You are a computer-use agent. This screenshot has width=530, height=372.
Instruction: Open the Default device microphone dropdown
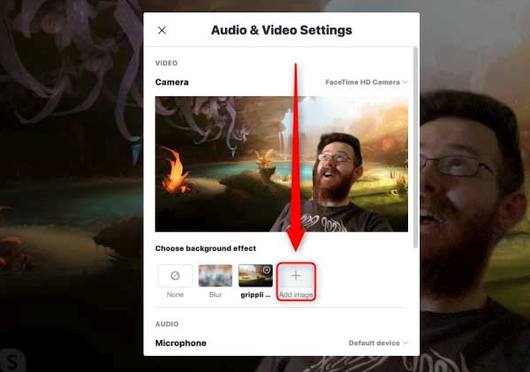click(x=378, y=343)
